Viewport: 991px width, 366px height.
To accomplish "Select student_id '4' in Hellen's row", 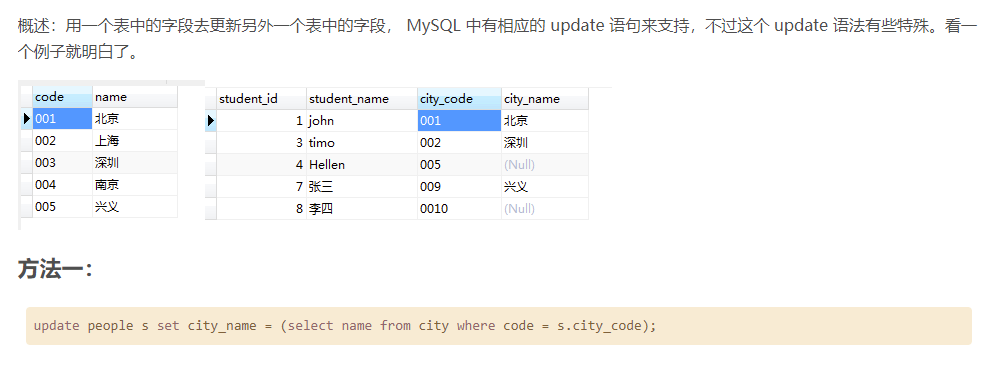I will tap(262, 165).
